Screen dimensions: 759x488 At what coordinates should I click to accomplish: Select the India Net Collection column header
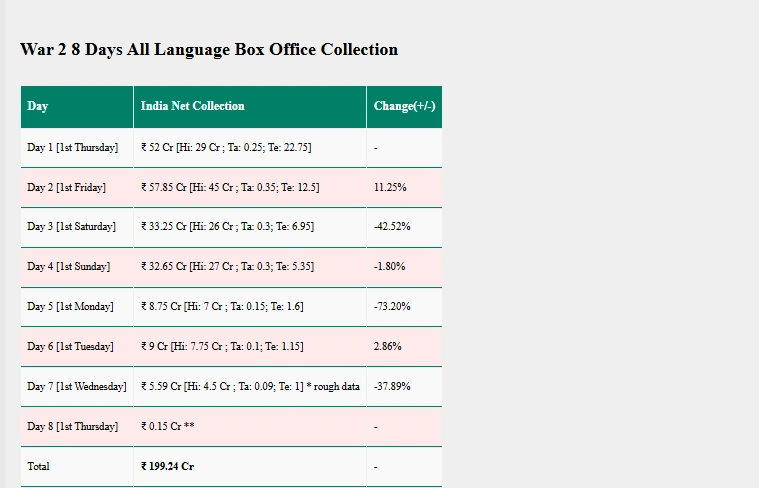coord(192,106)
